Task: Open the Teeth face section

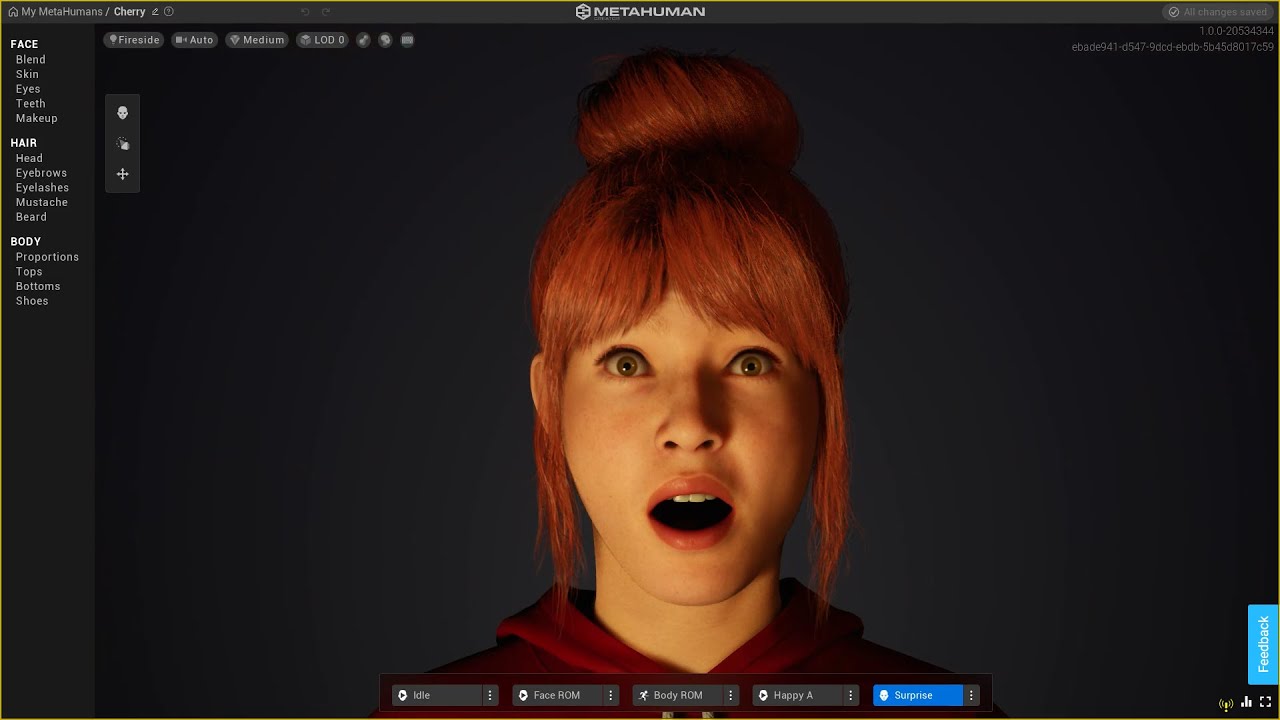Action: pos(31,103)
